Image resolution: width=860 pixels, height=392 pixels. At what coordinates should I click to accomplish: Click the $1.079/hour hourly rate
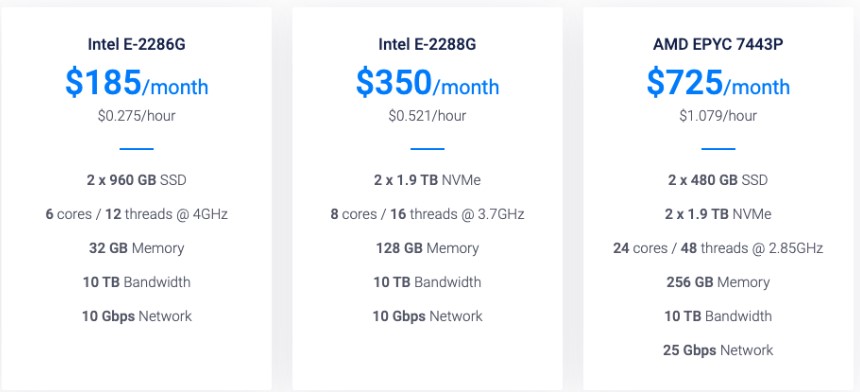pyautogui.click(x=718, y=116)
